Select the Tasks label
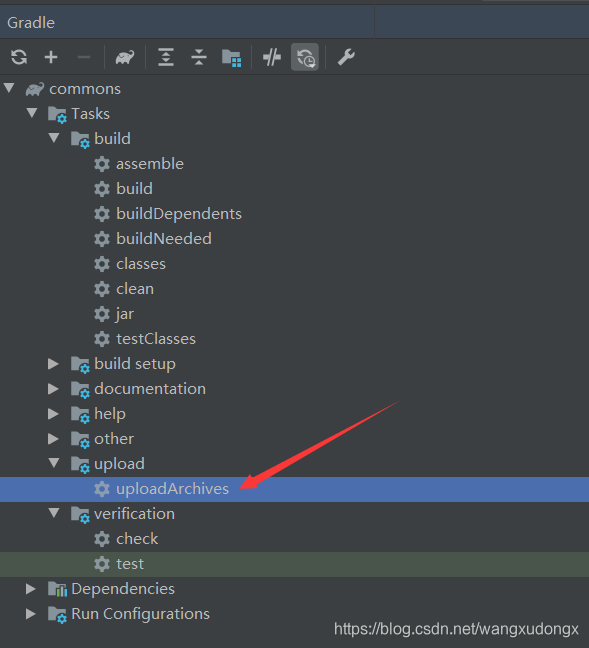589x648 pixels. [x=91, y=114]
